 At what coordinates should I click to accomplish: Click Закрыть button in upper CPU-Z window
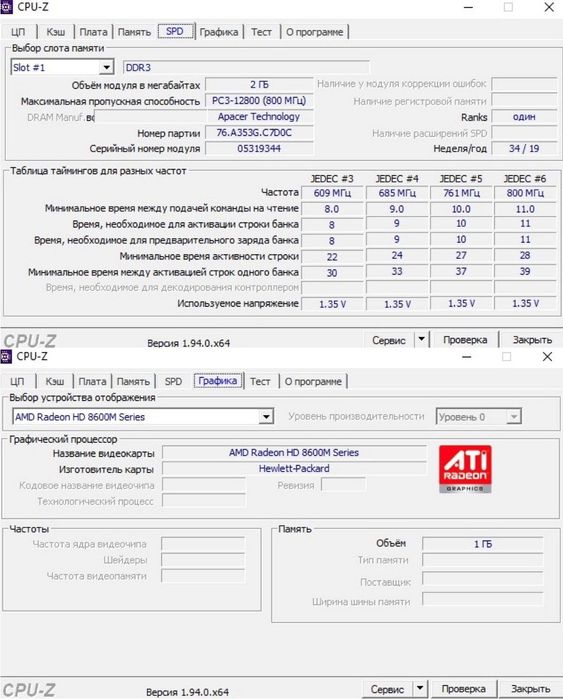532,340
